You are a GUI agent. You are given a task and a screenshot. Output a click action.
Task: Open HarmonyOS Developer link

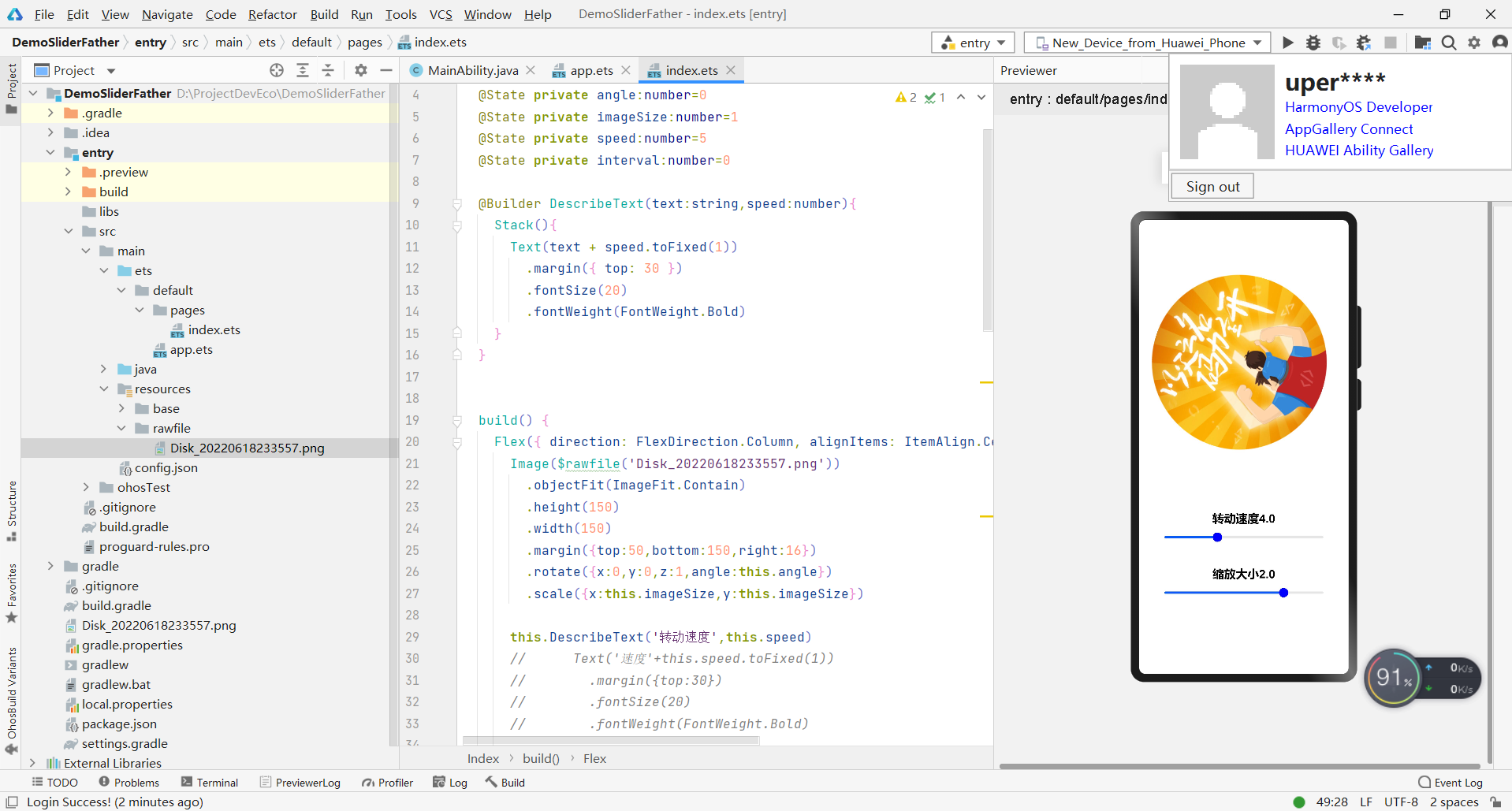coord(1358,107)
